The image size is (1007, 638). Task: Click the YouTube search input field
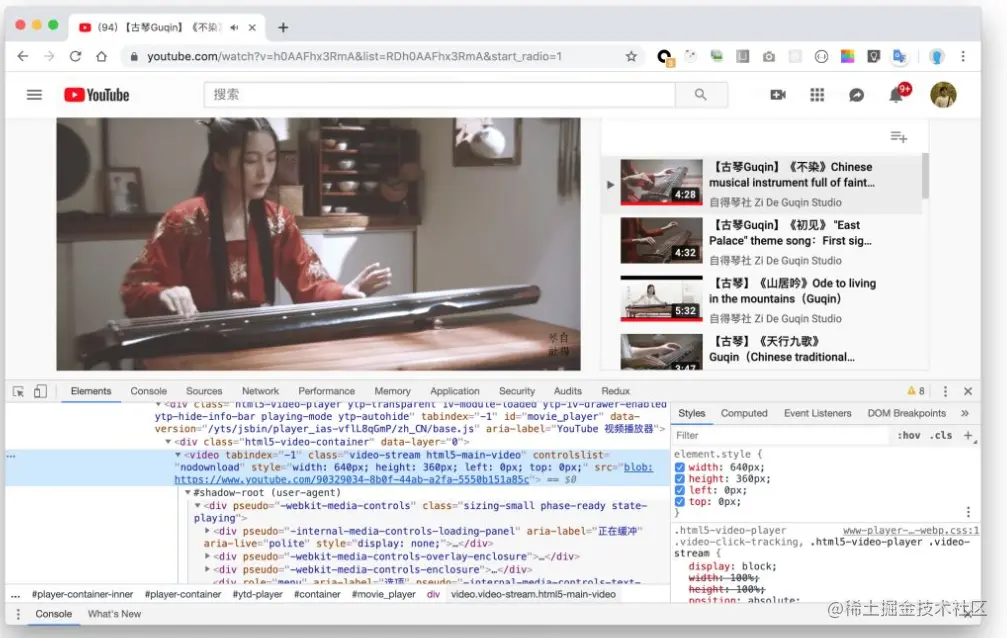point(439,95)
